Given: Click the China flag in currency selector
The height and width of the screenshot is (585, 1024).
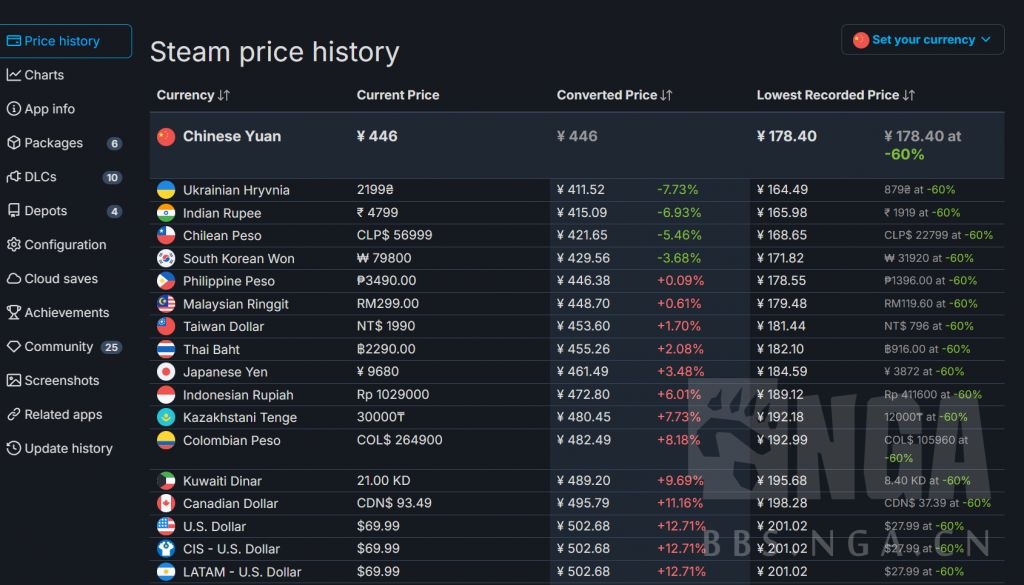Looking at the screenshot, I should [x=861, y=40].
